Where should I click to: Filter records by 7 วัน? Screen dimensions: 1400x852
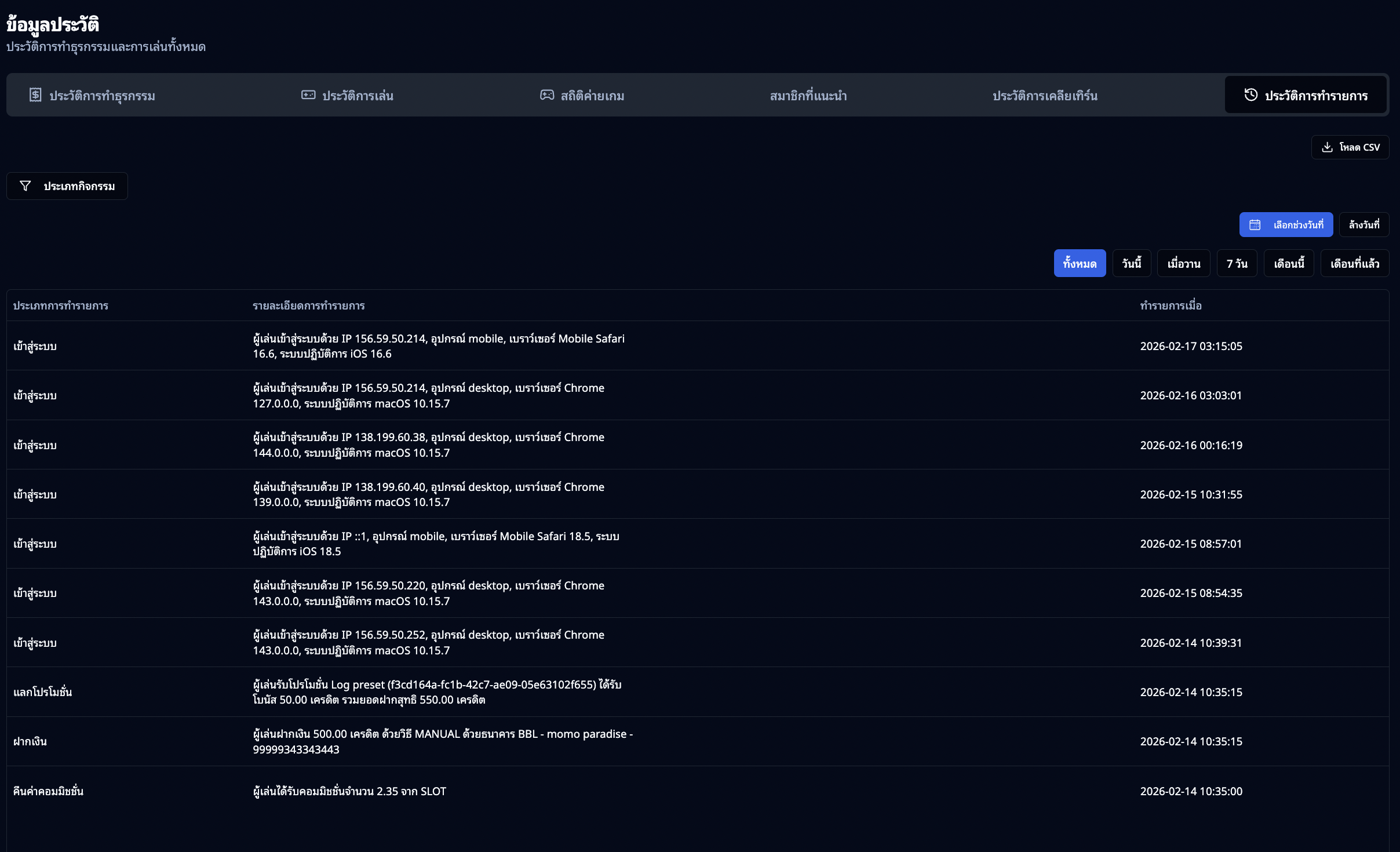[x=1237, y=264]
